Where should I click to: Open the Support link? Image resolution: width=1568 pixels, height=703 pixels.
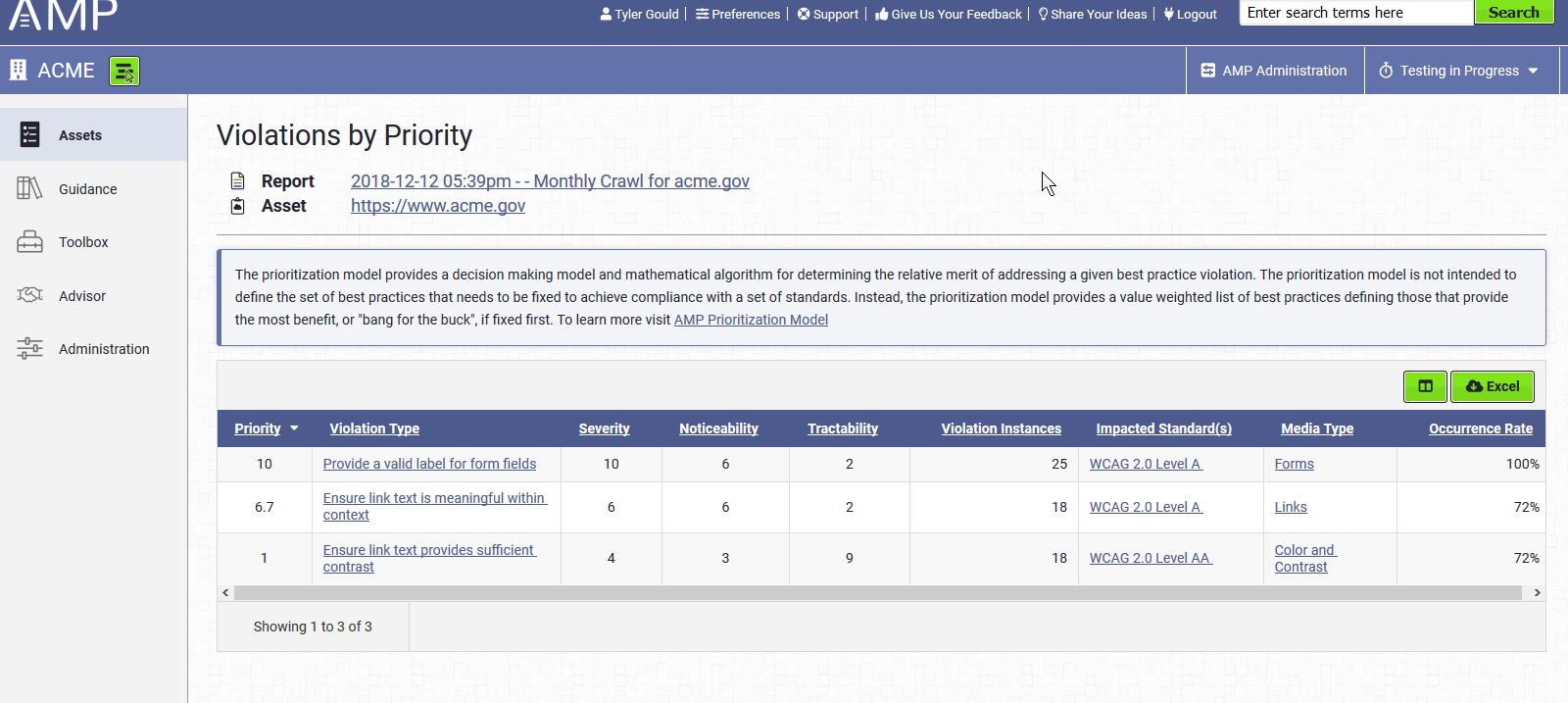[x=828, y=14]
